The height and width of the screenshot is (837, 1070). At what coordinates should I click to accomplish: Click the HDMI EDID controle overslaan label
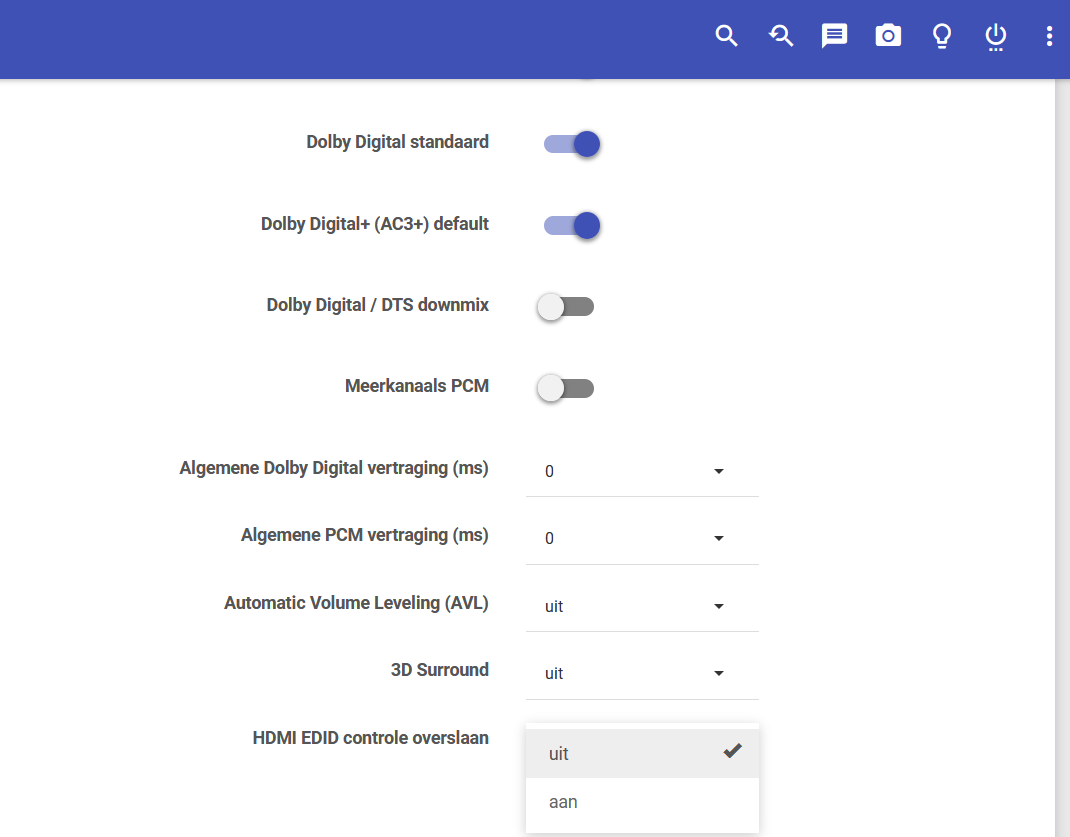371,738
